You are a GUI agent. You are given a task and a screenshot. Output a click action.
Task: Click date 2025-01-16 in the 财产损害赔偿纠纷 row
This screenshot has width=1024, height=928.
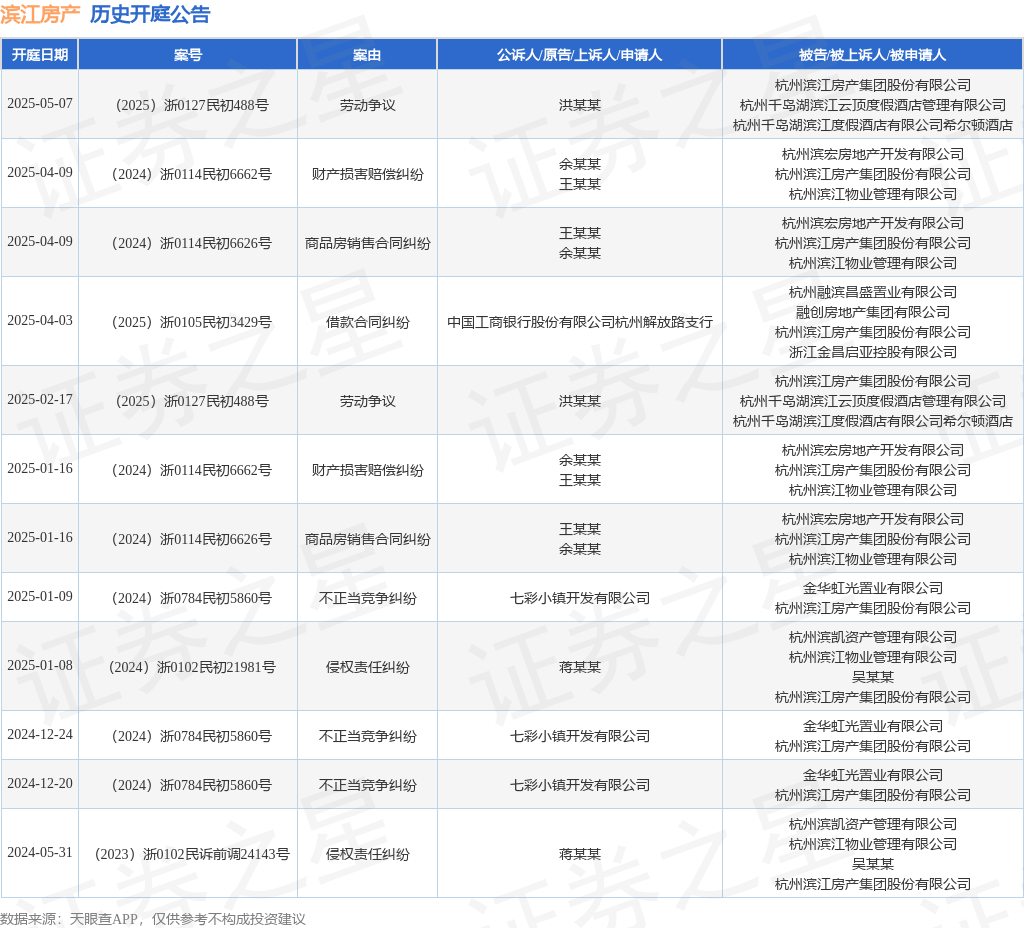click(x=40, y=469)
